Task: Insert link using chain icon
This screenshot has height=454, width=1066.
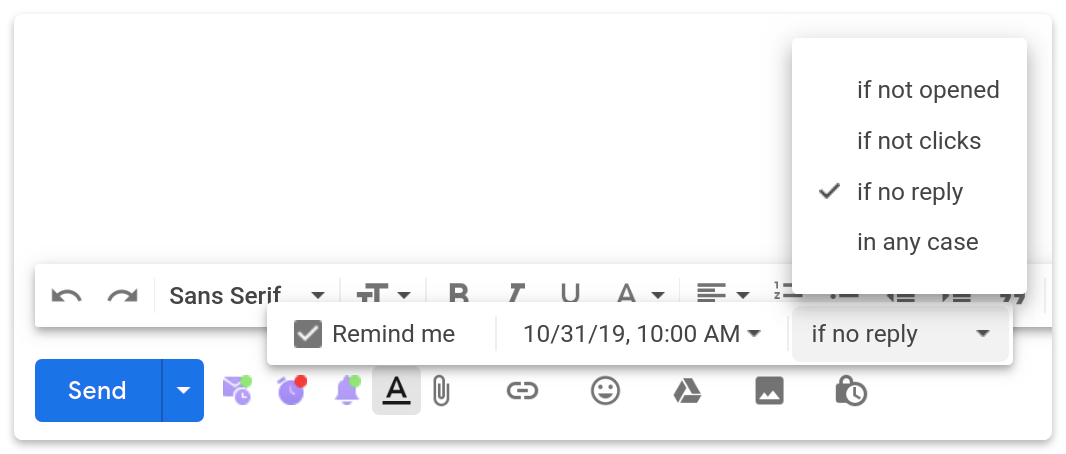Action: click(523, 391)
